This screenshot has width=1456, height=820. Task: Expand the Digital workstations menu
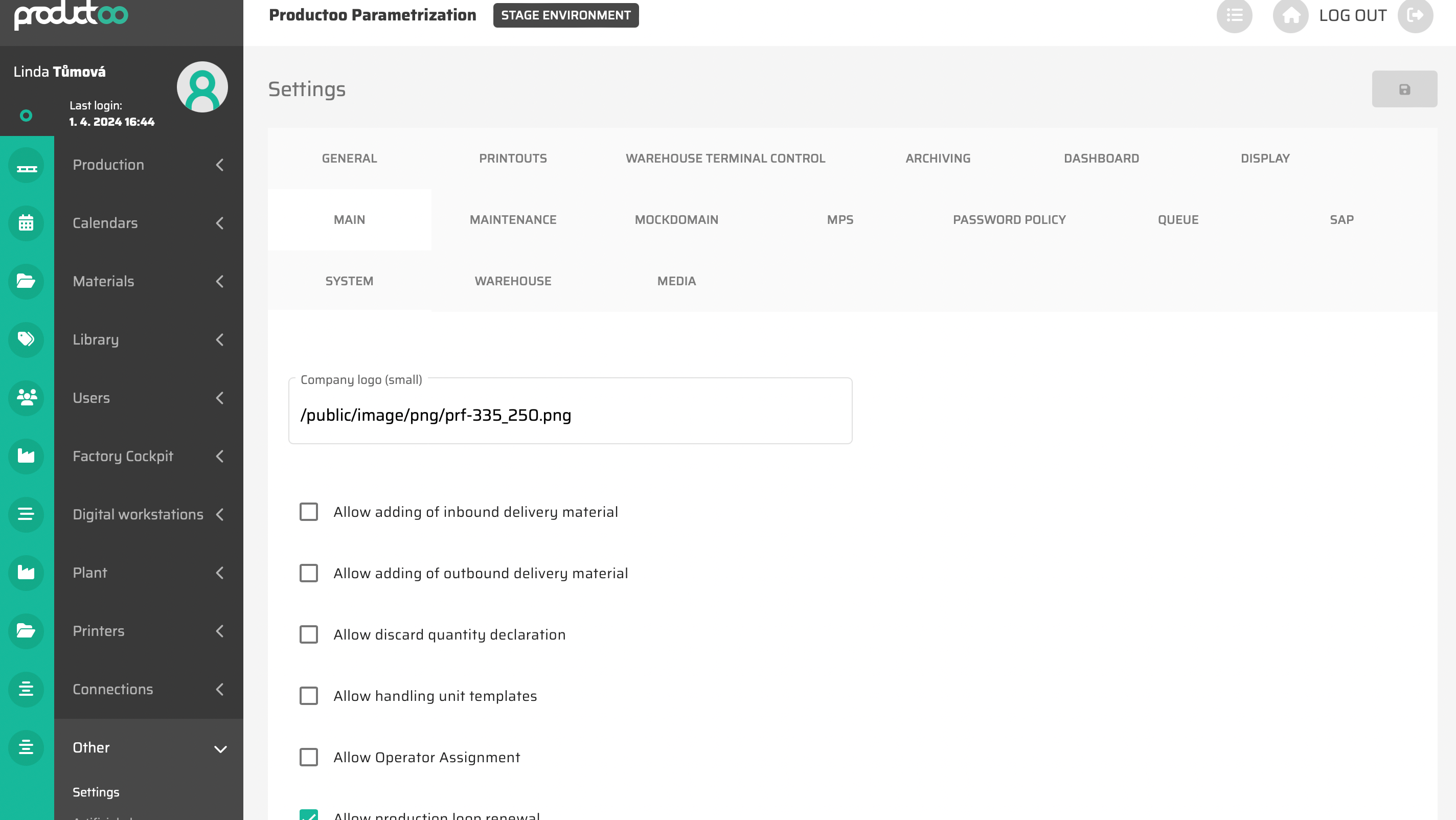point(148,514)
